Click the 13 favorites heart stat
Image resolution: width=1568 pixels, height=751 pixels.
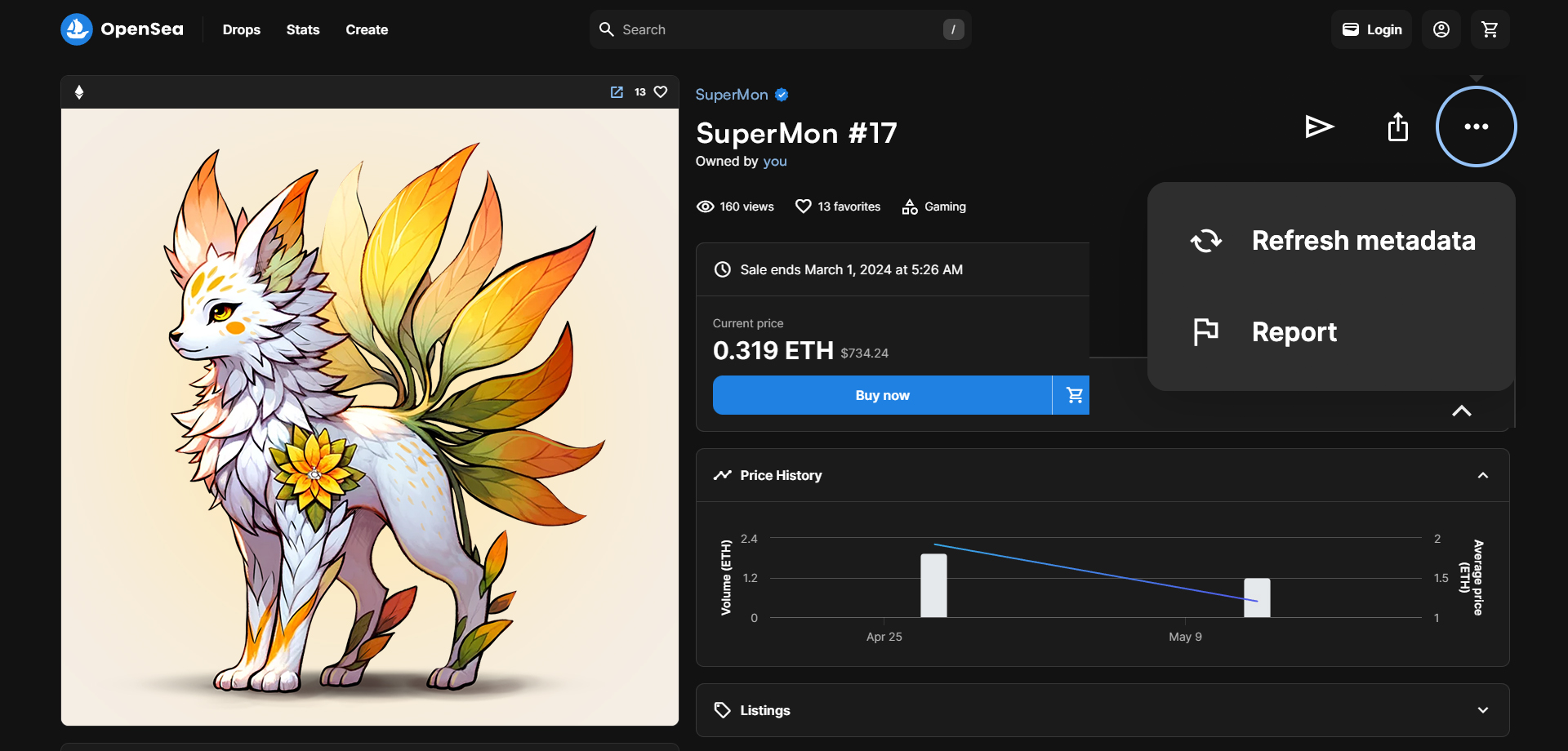tap(838, 207)
